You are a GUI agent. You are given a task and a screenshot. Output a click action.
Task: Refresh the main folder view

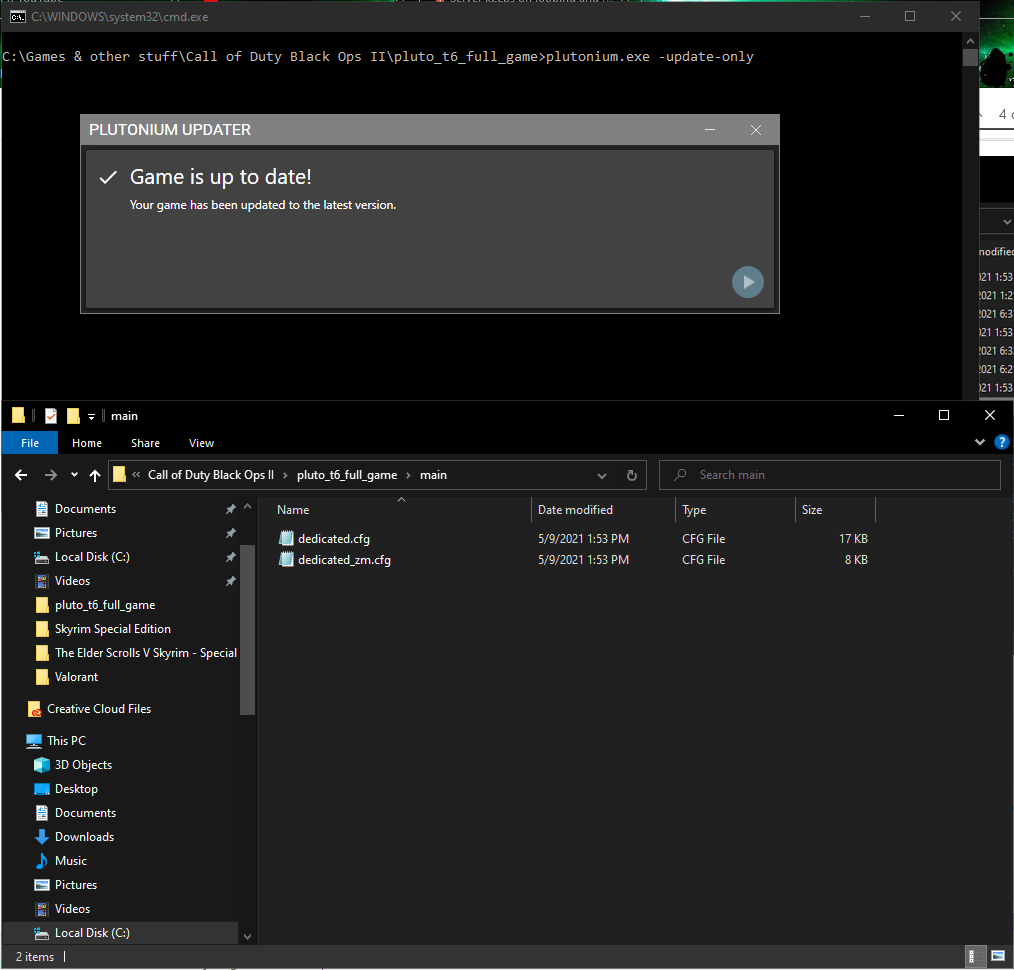coord(632,475)
